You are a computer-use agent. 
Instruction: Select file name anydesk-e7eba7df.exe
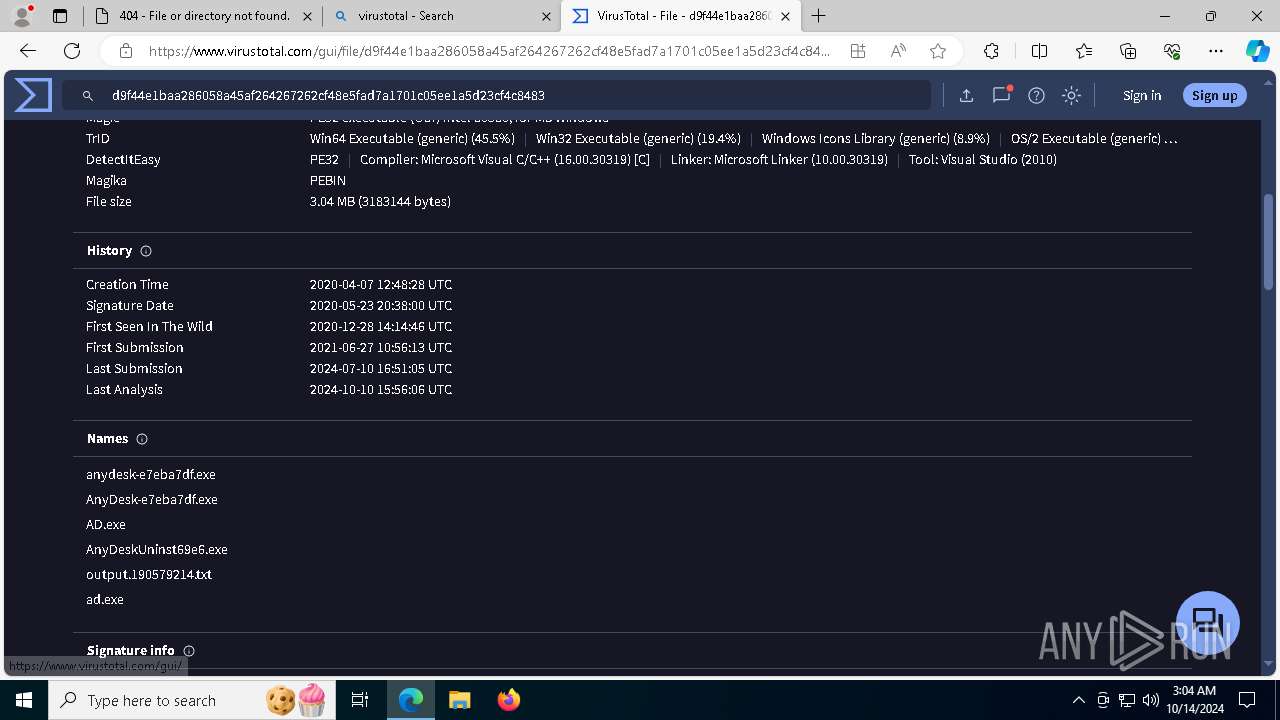coord(151,475)
